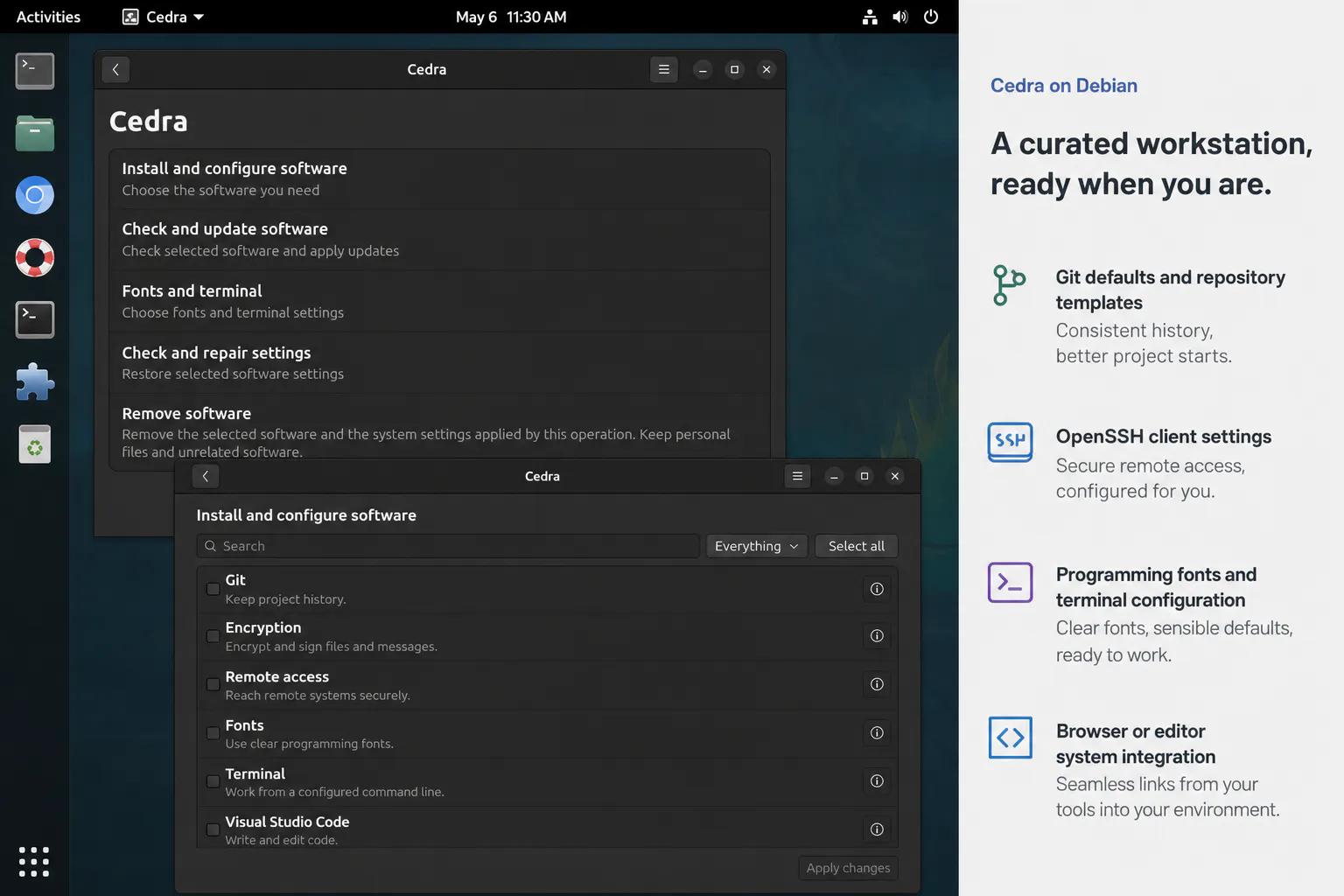Click the "Cedra on Debian" heading

pyautogui.click(x=1064, y=86)
